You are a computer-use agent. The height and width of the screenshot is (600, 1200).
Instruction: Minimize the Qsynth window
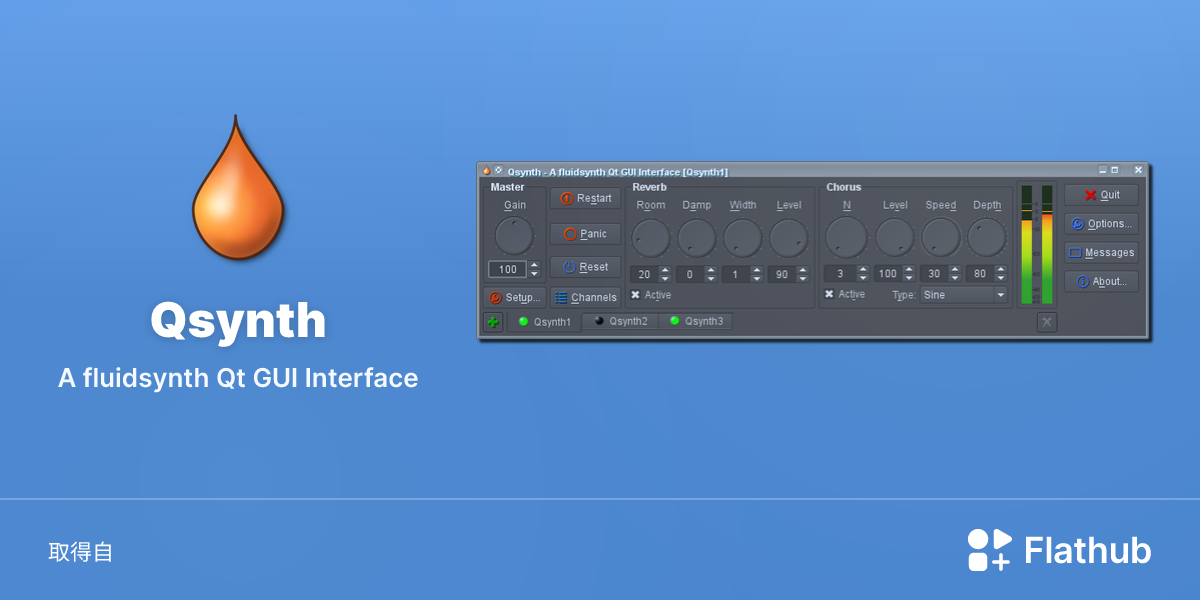click(1102, 171)
